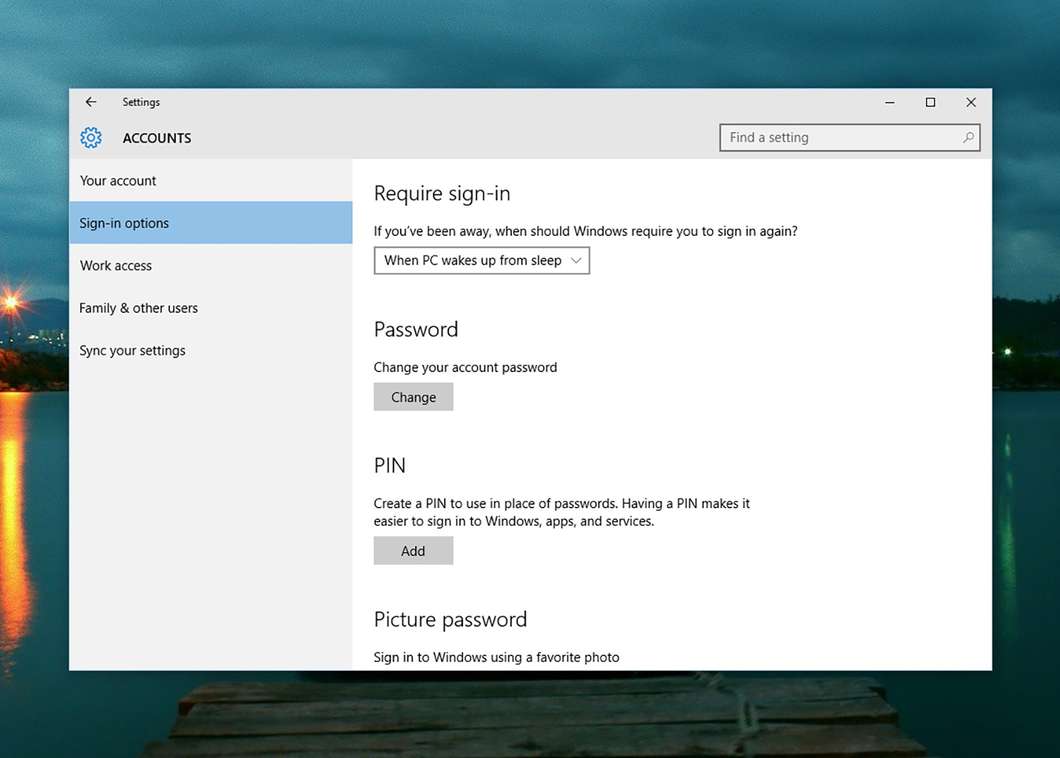The width and height of the screenshot is (1060, 758).
Task: Focus the Find a setting field
Action: [x=838, y=138]
